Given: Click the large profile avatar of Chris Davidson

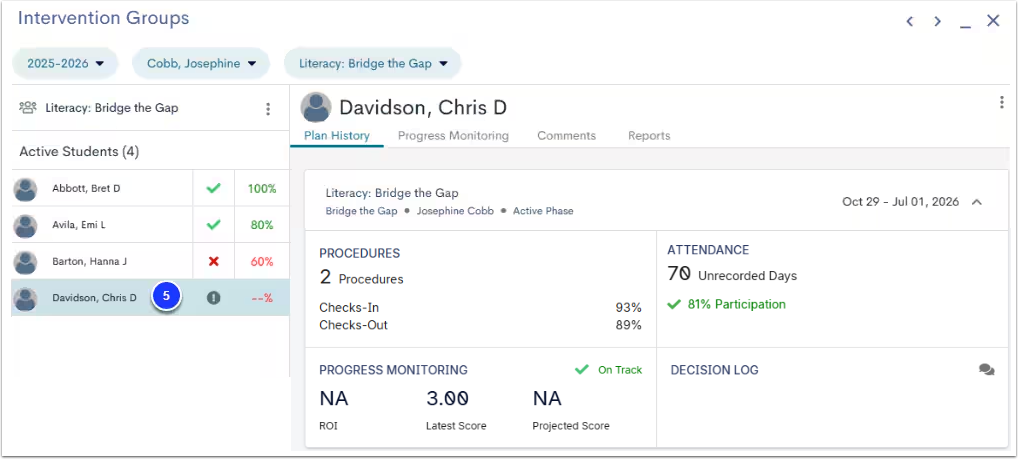Looking at the screenshot, I should point(316,107).
